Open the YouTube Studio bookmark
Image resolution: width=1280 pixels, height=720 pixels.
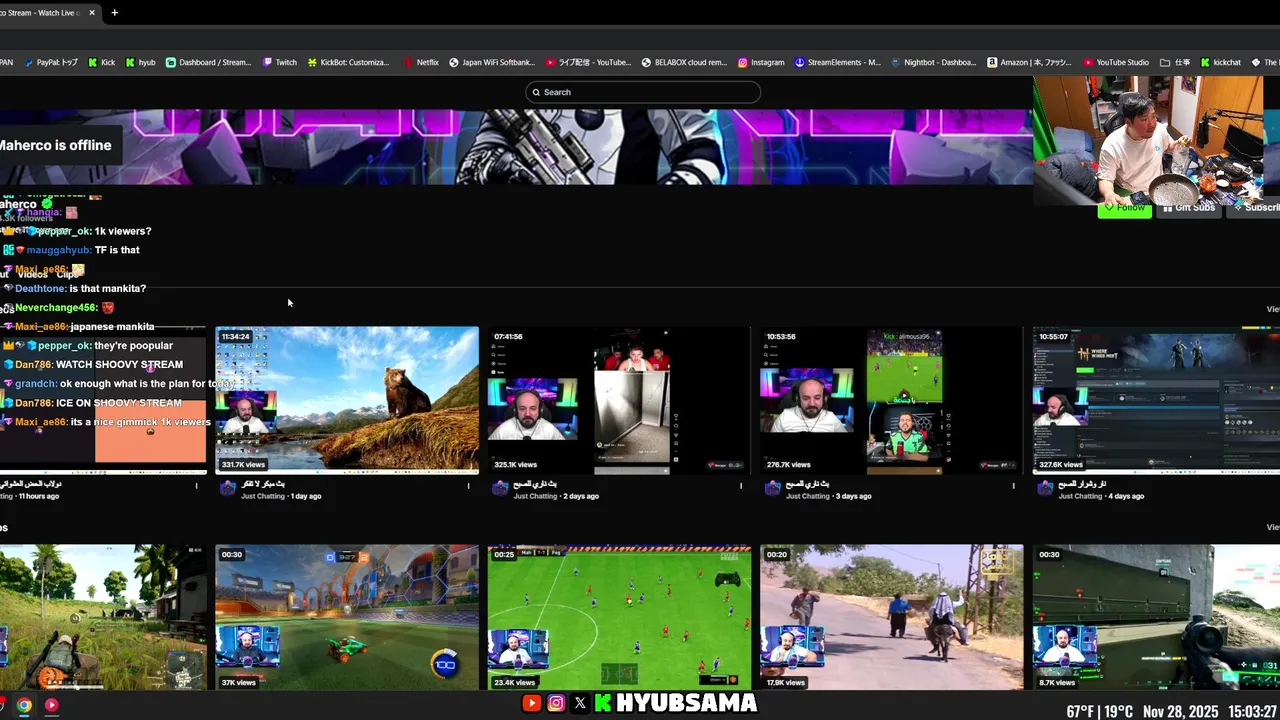pos(1116,62)
